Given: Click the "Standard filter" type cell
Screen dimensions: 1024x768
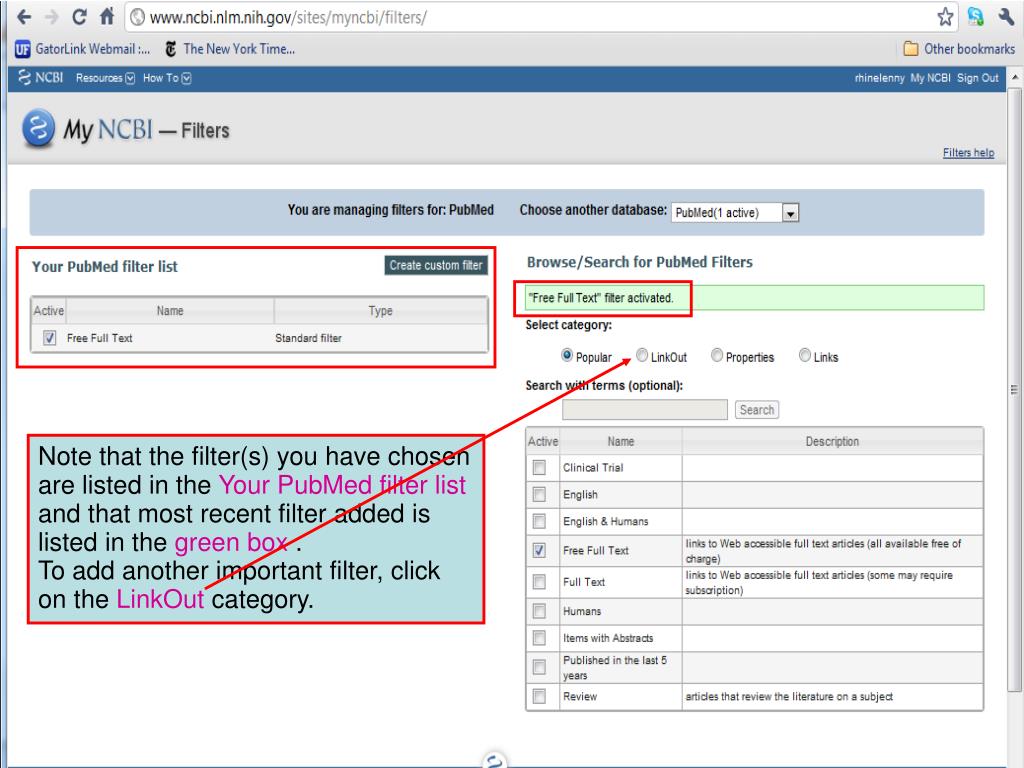Looking at the screenshot, I should pos(308,338).
